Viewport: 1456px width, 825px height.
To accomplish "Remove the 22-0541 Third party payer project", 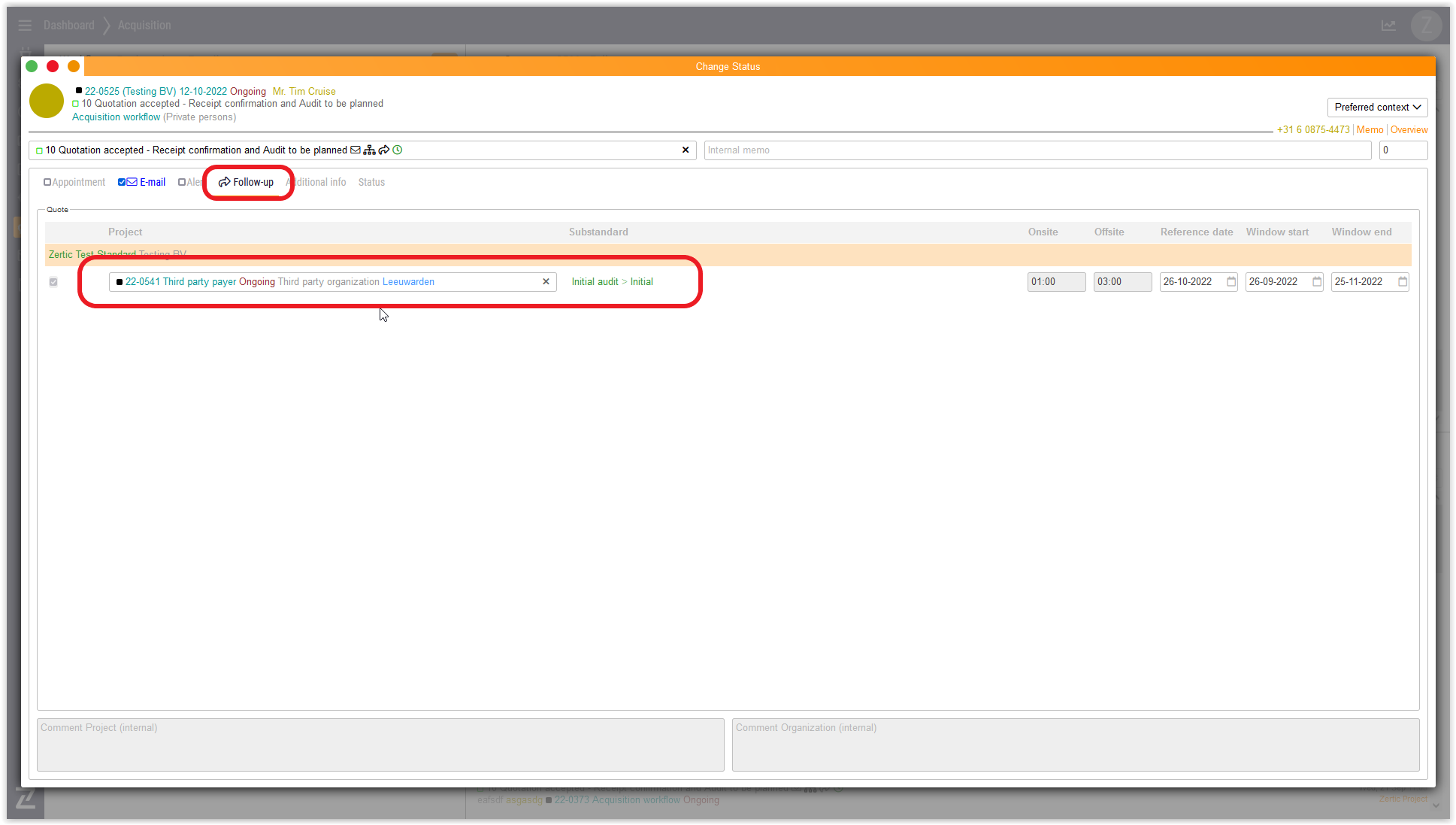I will tap(546, 281).
